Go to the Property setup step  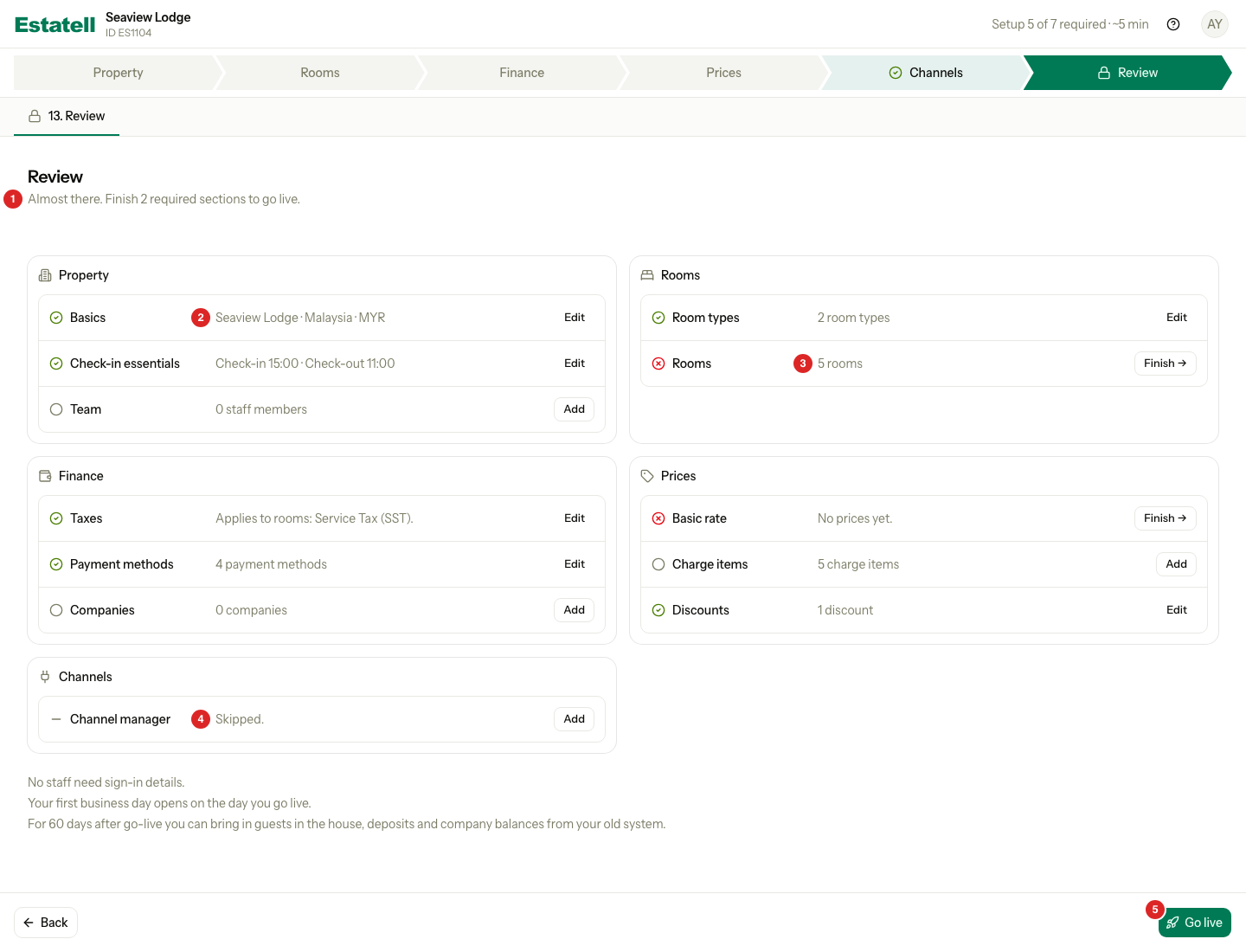tap(118, 73)
